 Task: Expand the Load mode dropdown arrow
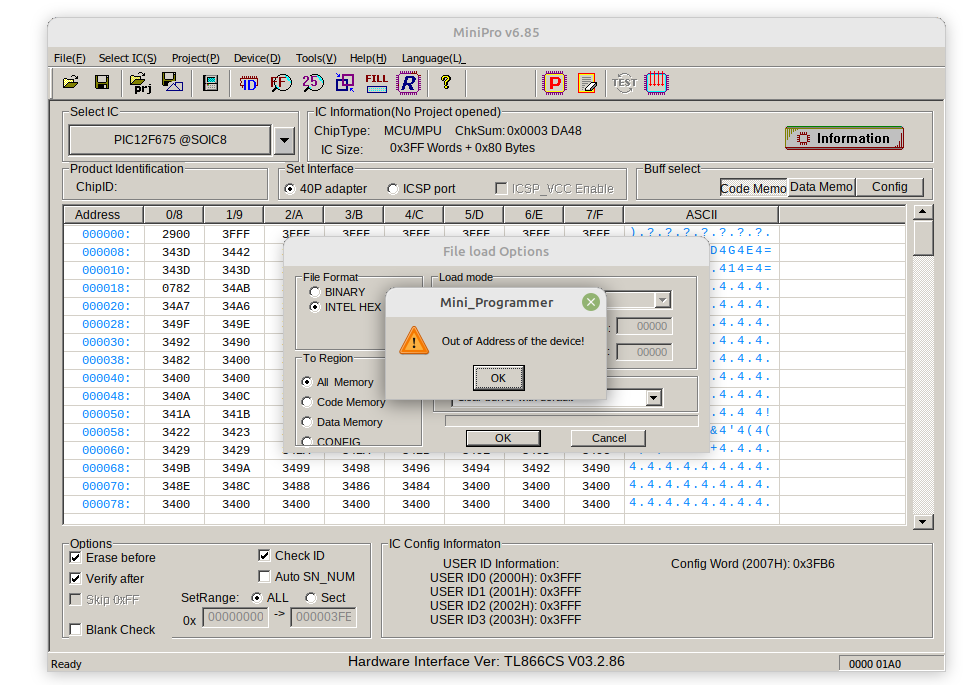tap(663, 300)
